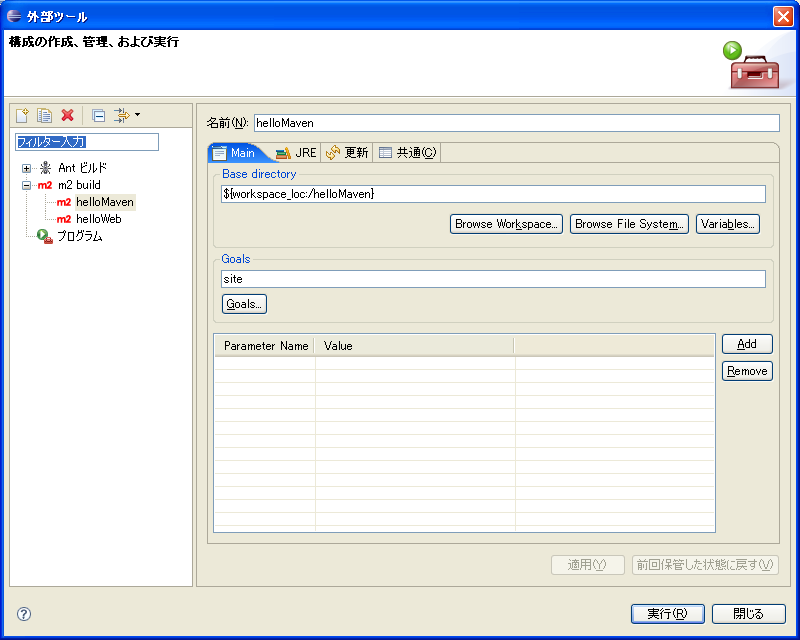Select the Ant ビルド spider icon
Image resolution: width=800 pixels, height=640 pixels.
click(45, 168)
